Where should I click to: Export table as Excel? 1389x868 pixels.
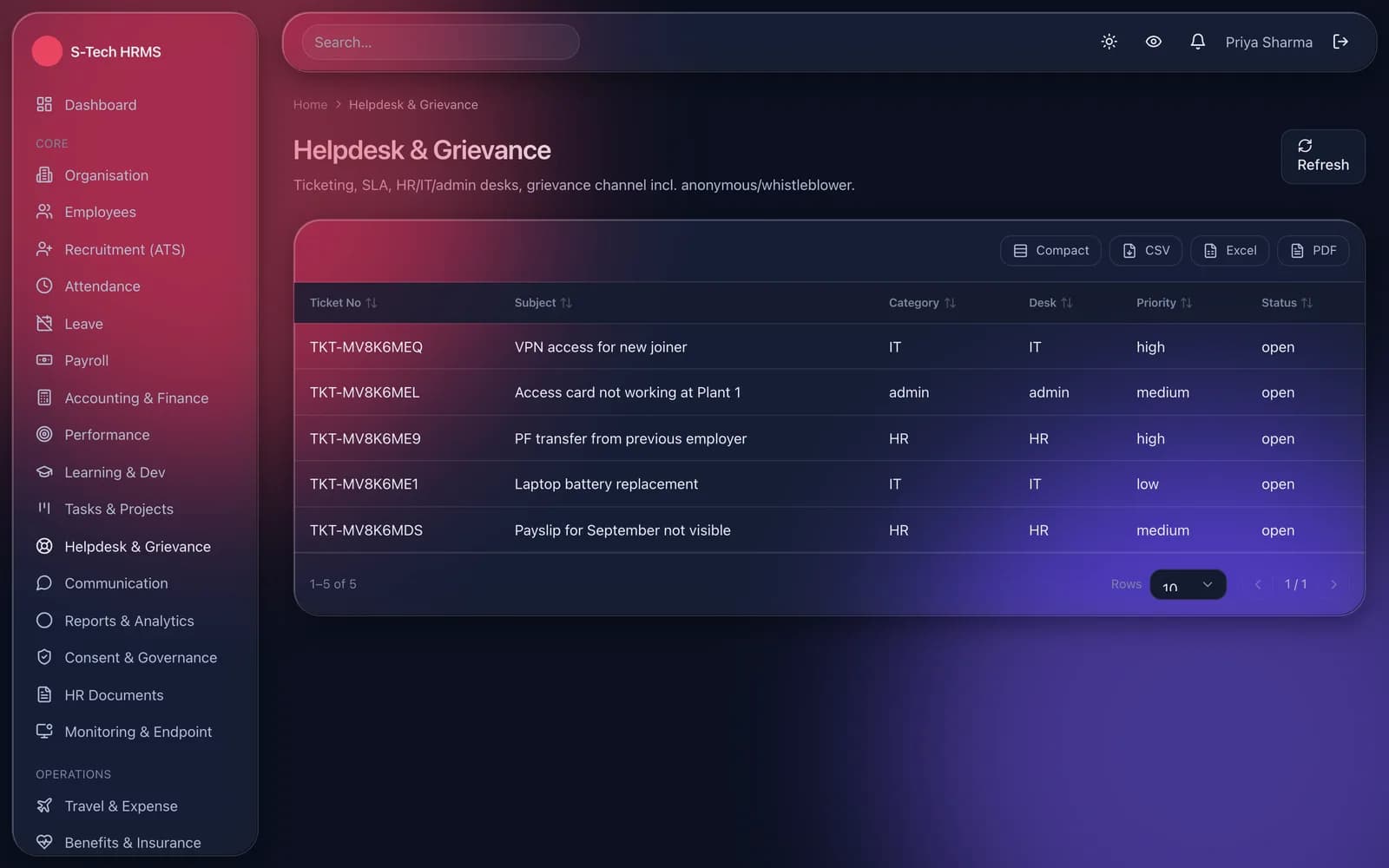[x=1230, y=250]
